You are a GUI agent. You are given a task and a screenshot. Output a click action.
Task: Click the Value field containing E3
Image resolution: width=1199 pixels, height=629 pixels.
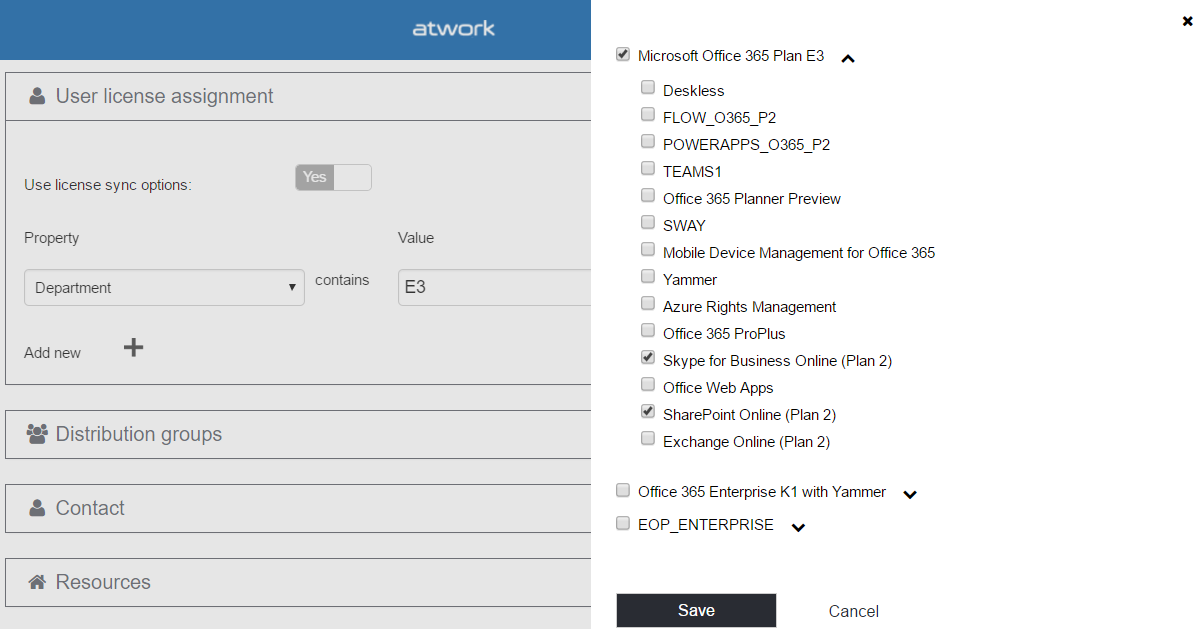(x=494, y=287)
